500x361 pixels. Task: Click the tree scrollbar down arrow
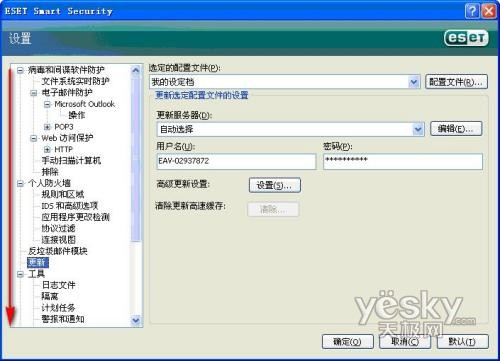coord(136,320)
